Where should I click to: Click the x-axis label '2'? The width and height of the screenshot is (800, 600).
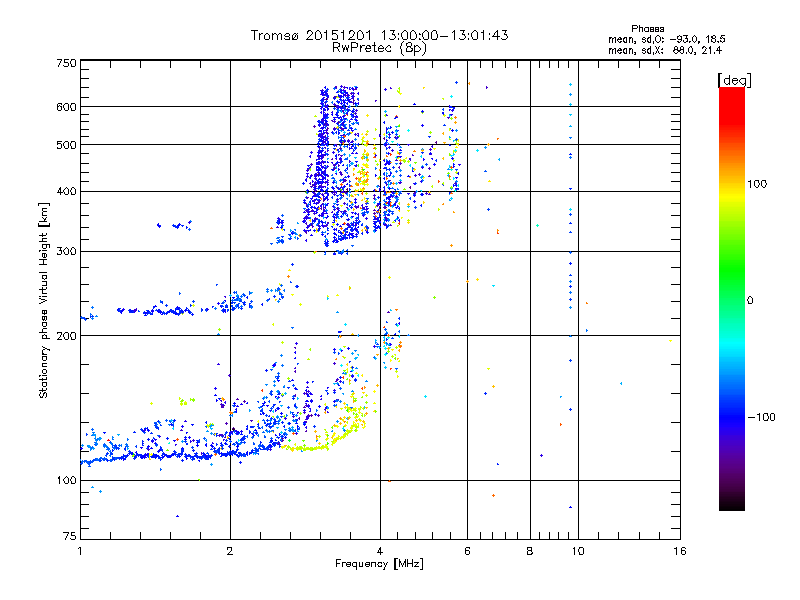pos(230,551)
